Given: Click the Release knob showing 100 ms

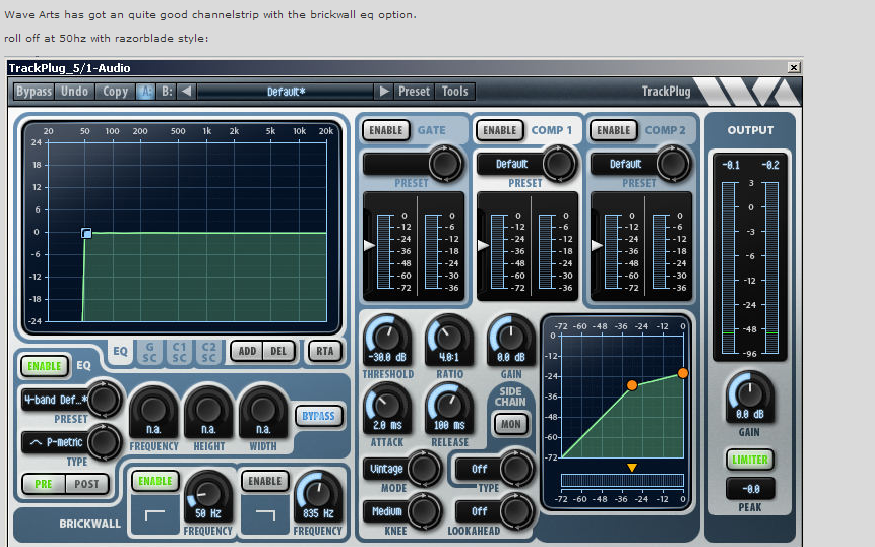Looking at the screenshot, I should click(x=449, y=406).
